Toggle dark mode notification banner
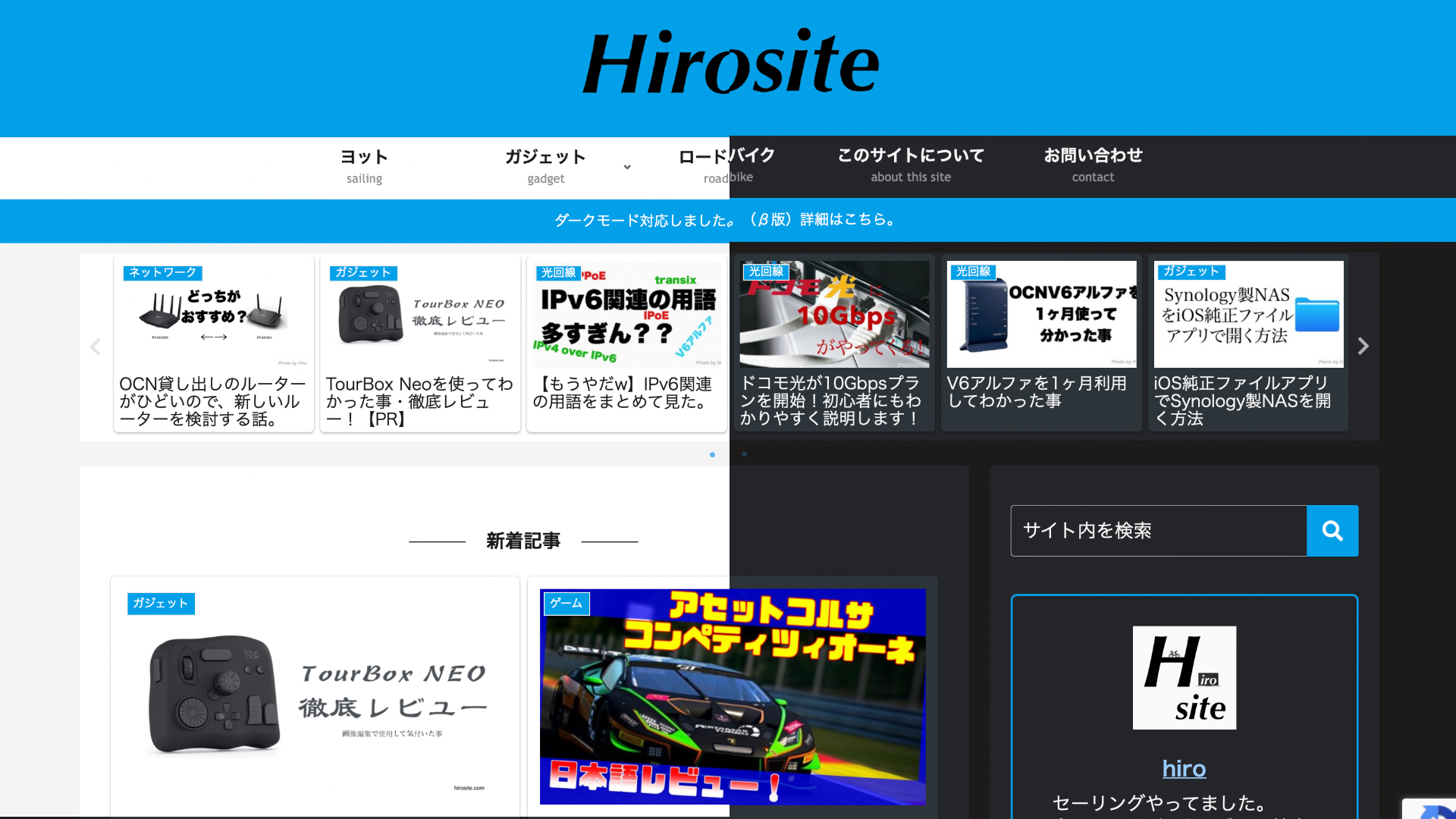The image size is (1456, 819). click(x=728, y=219)
